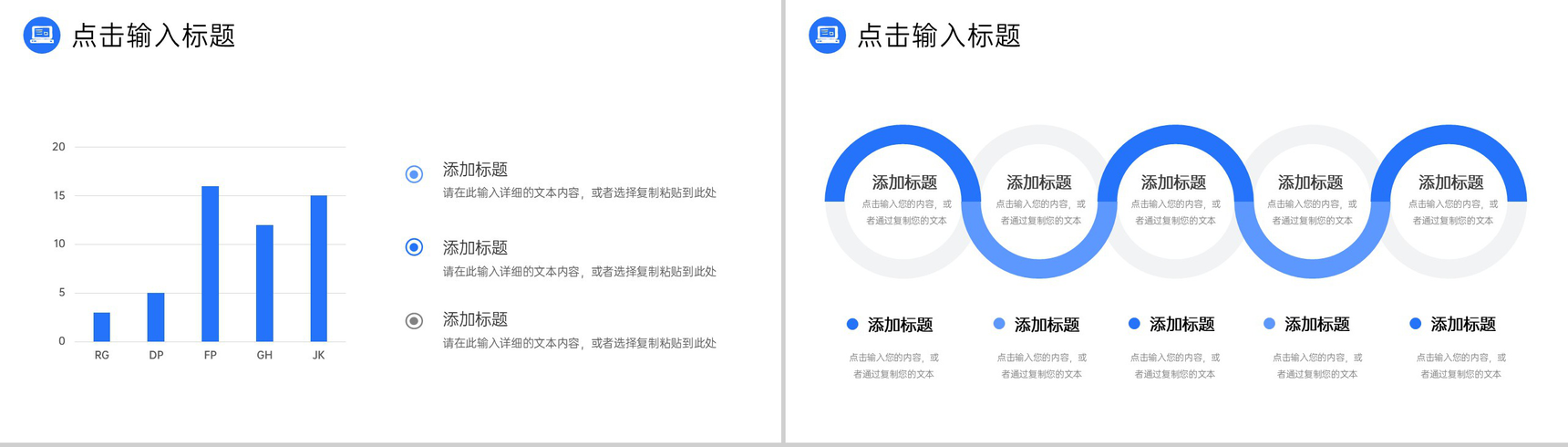Select the description under the top list heading
The image size is (1568, 447).
[580, 193]
